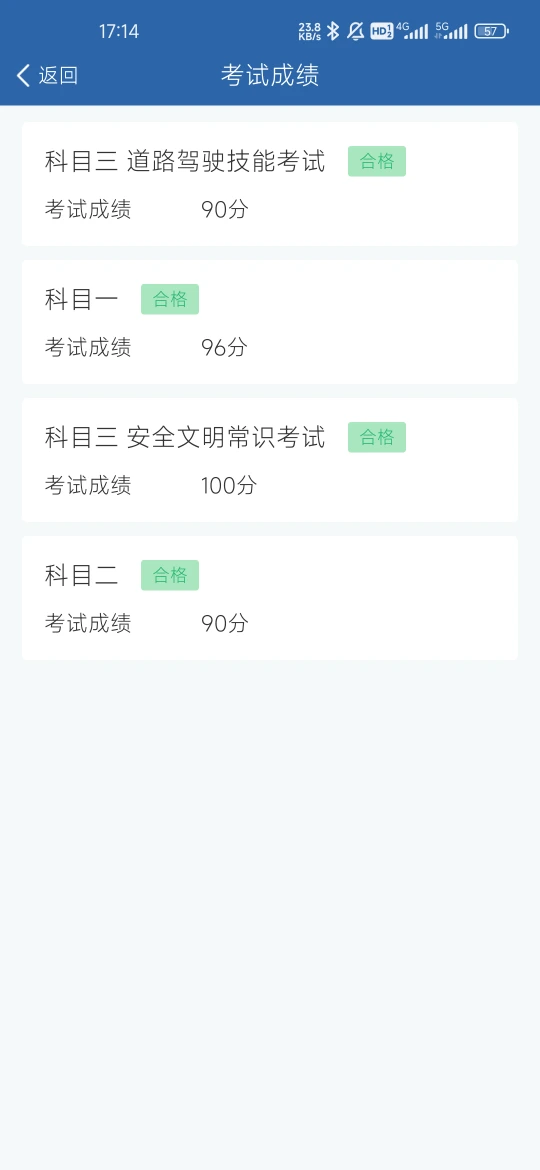Open 科目三 道路驾驶技能考试 result card
The image size is (540, 1170).
(x=270, y=184)
